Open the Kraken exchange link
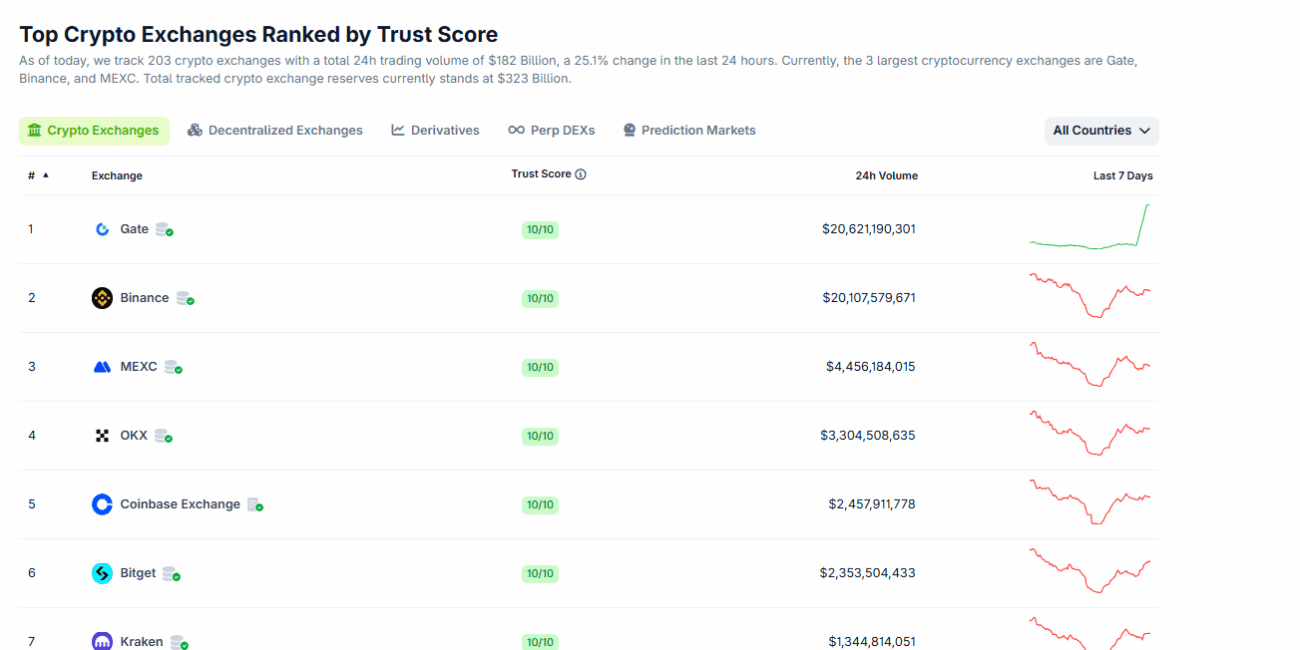Image resolution: width=1300 pixels, height=650 pixels. (141, 641)
